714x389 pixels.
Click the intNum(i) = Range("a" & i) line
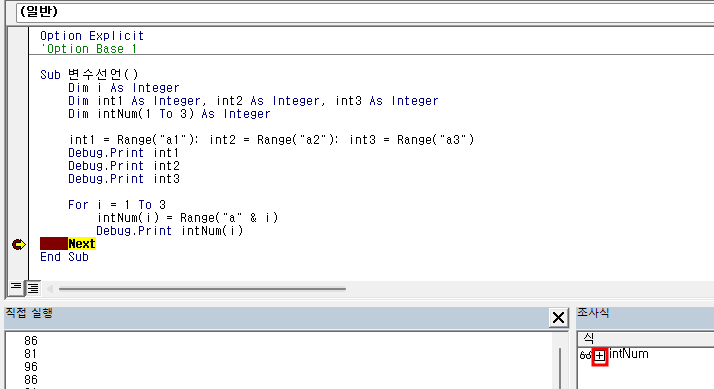(187, 218)
